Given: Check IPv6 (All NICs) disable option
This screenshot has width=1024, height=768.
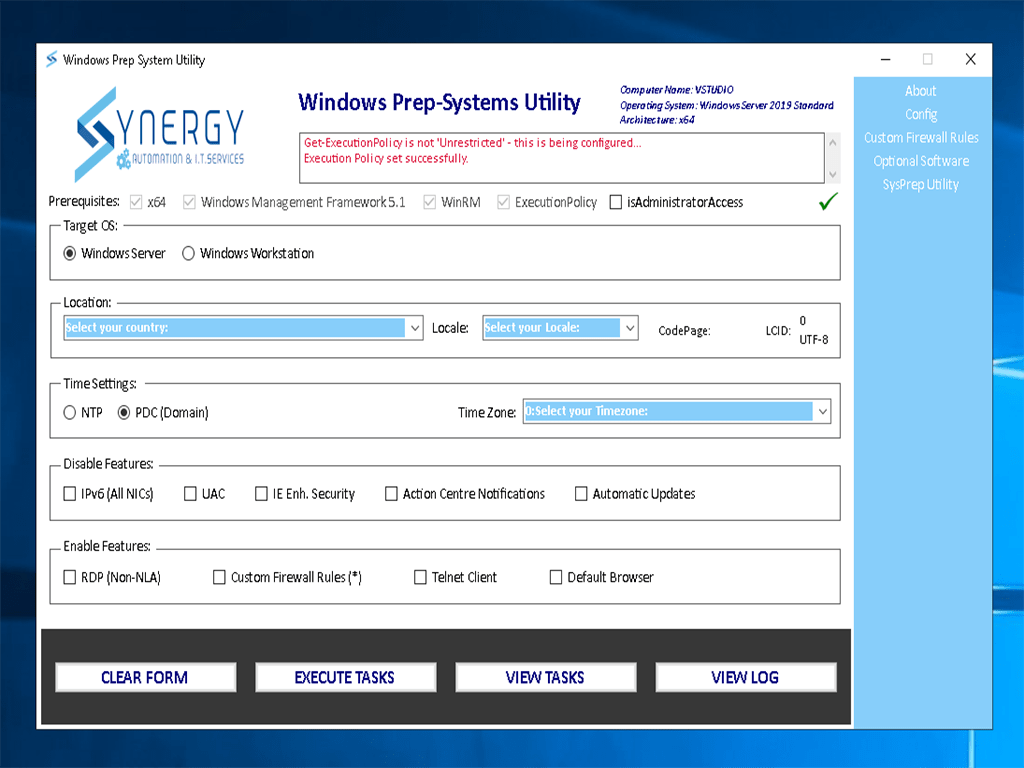Looking at the screenshot, I should 70,494.
